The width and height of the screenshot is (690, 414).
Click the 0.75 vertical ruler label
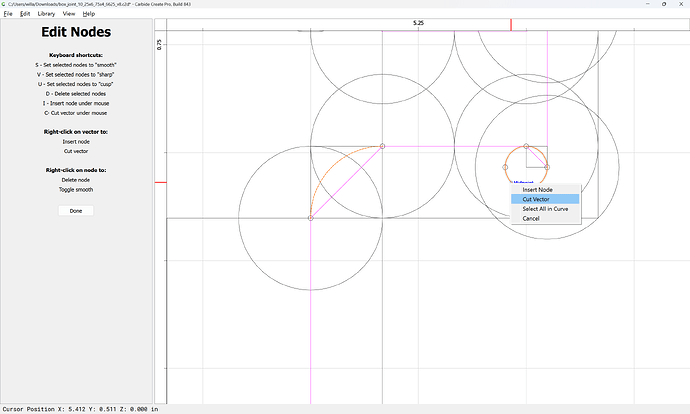[159, 44]
